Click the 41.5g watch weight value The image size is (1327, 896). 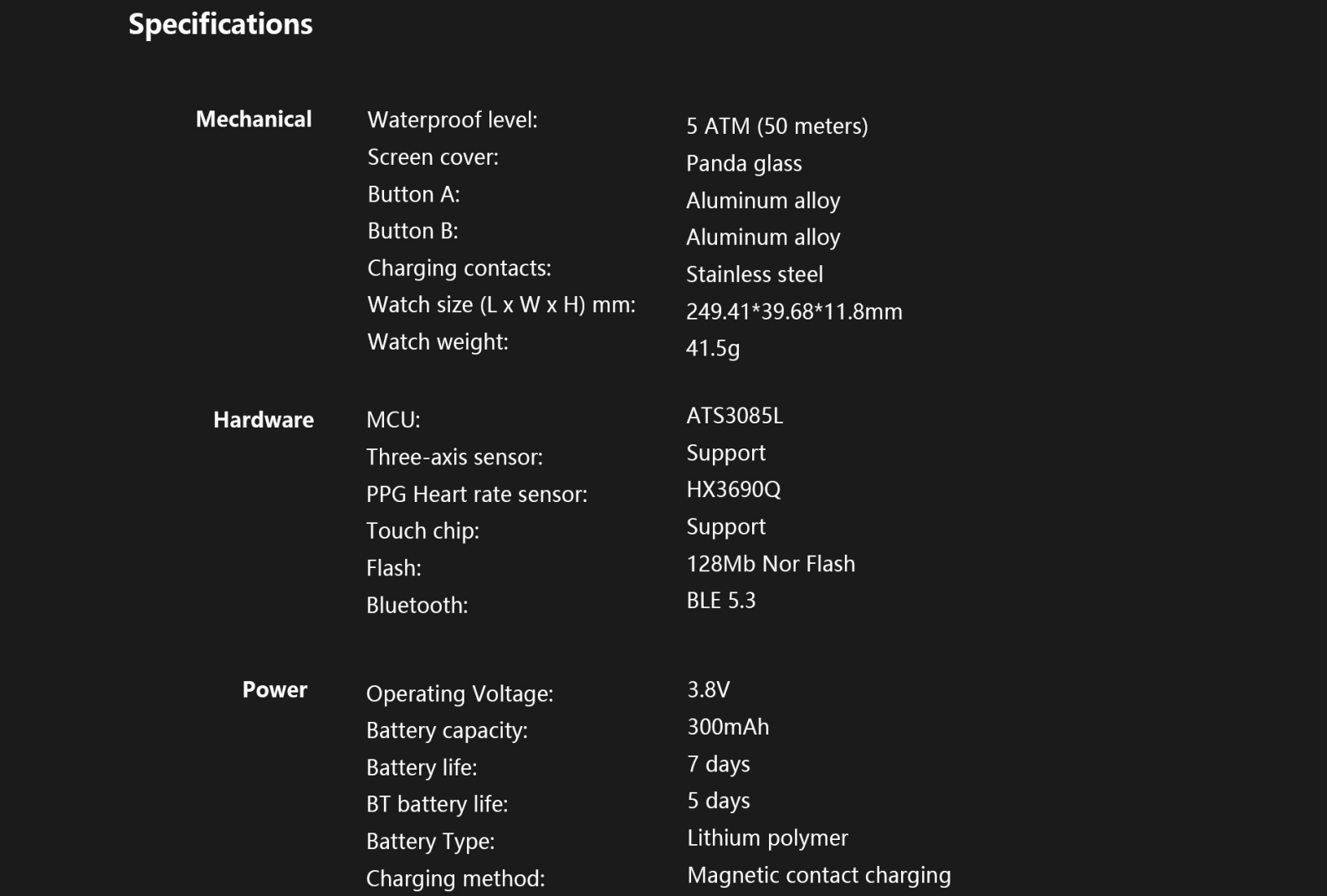[x=712, y=348]
